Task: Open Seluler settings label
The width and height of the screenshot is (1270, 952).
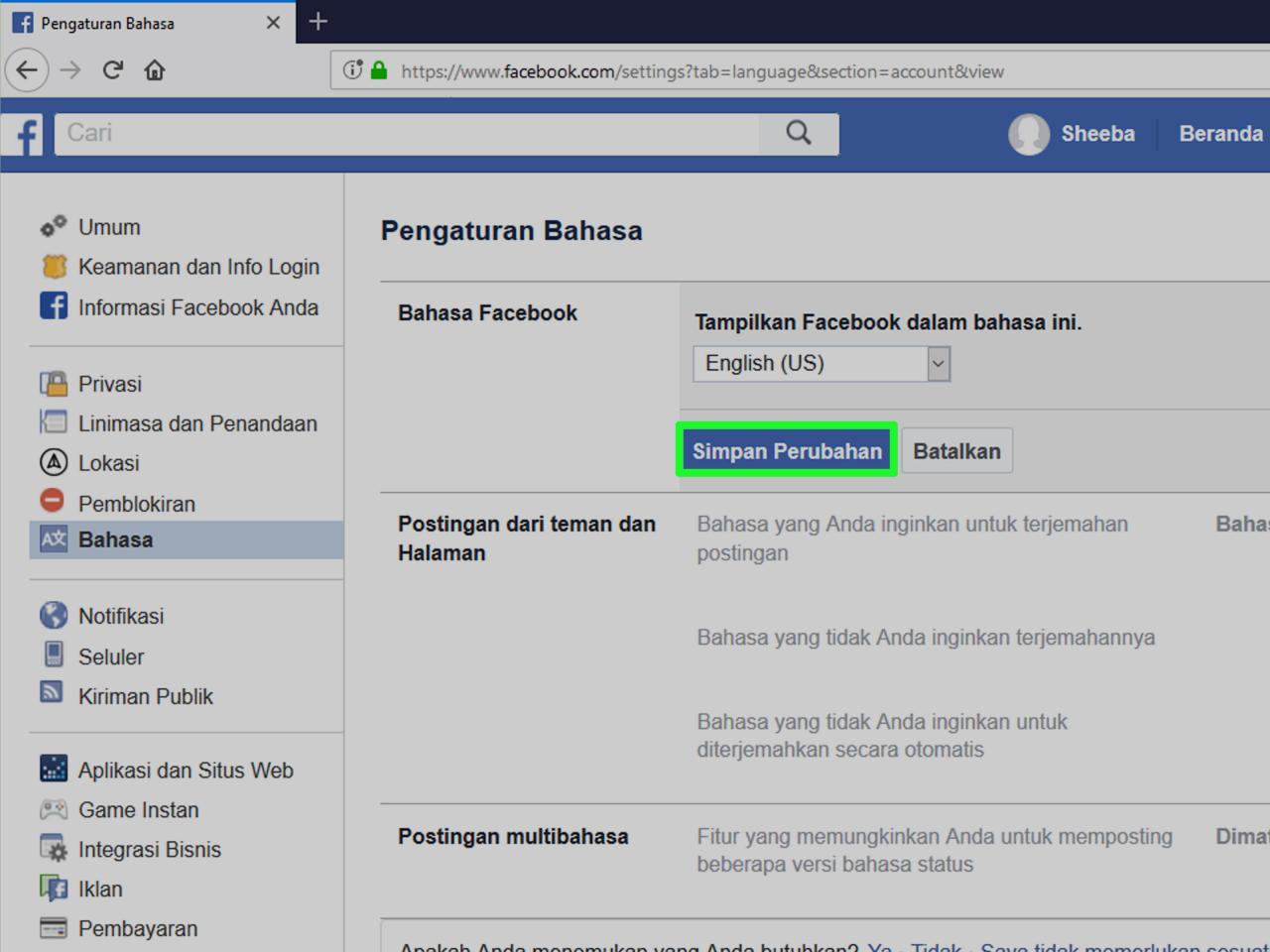Action: (111, 657)
